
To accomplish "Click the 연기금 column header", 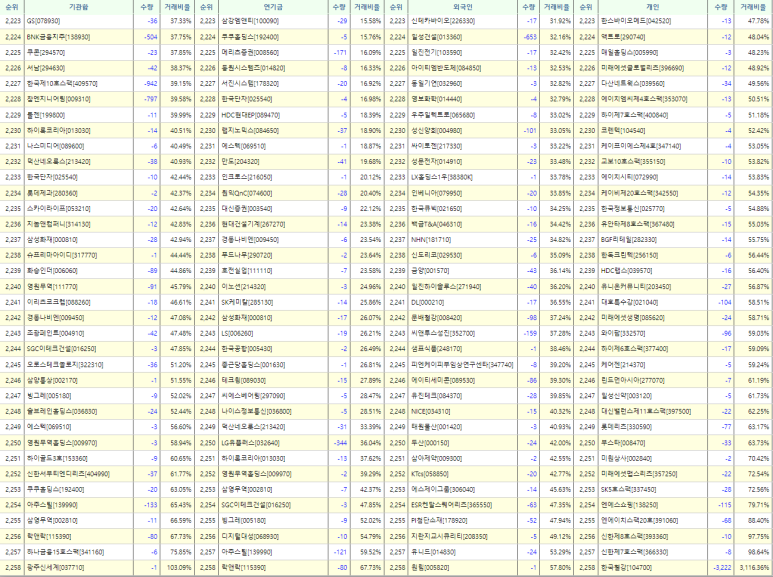I will [x=273, y=7].
